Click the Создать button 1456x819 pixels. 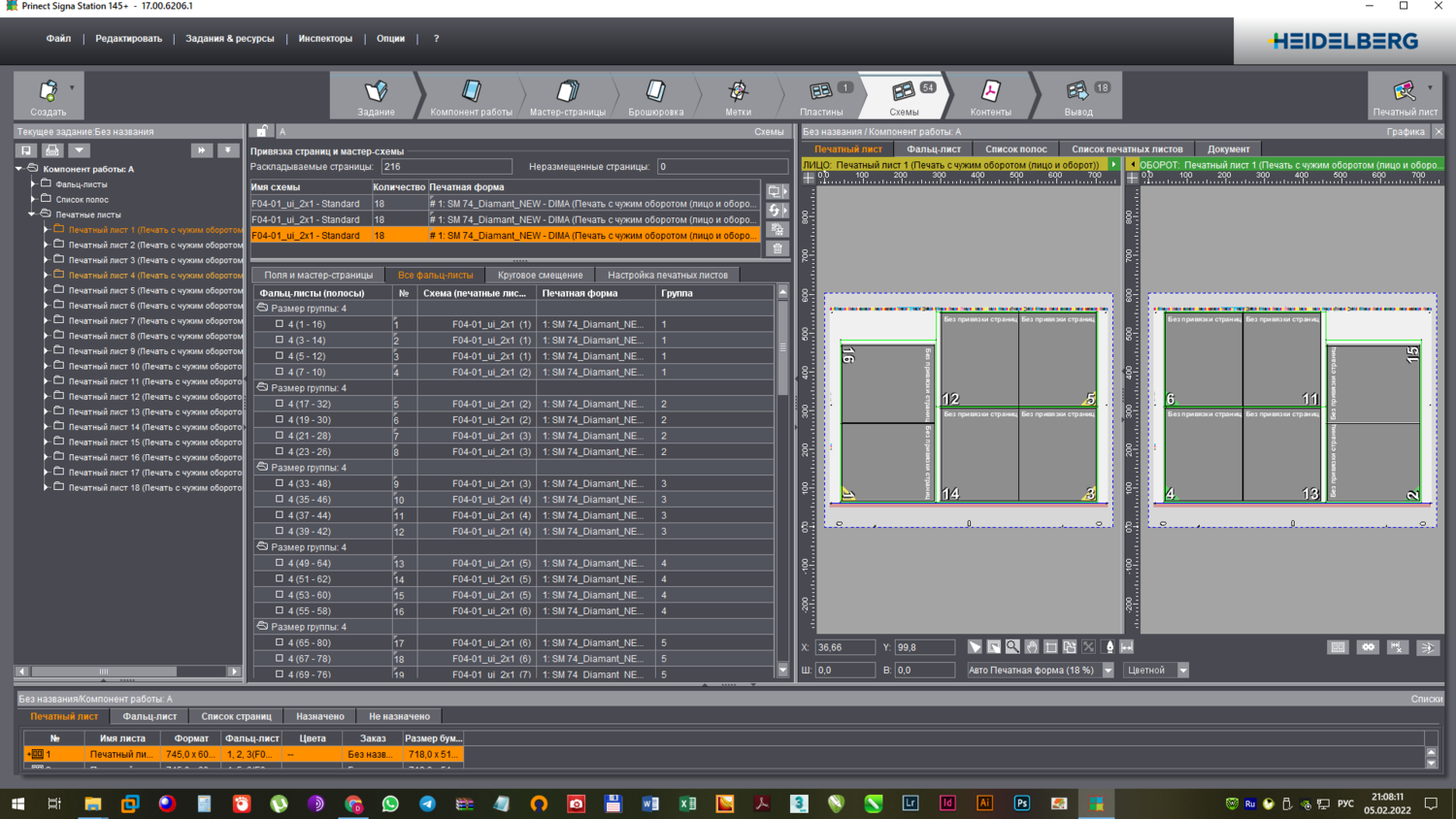click(48, 96)
